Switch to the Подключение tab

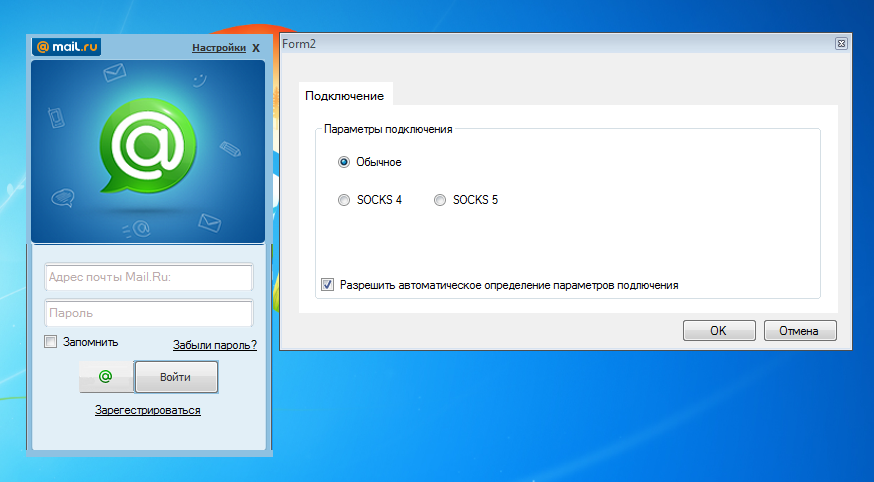pos(344,95)
